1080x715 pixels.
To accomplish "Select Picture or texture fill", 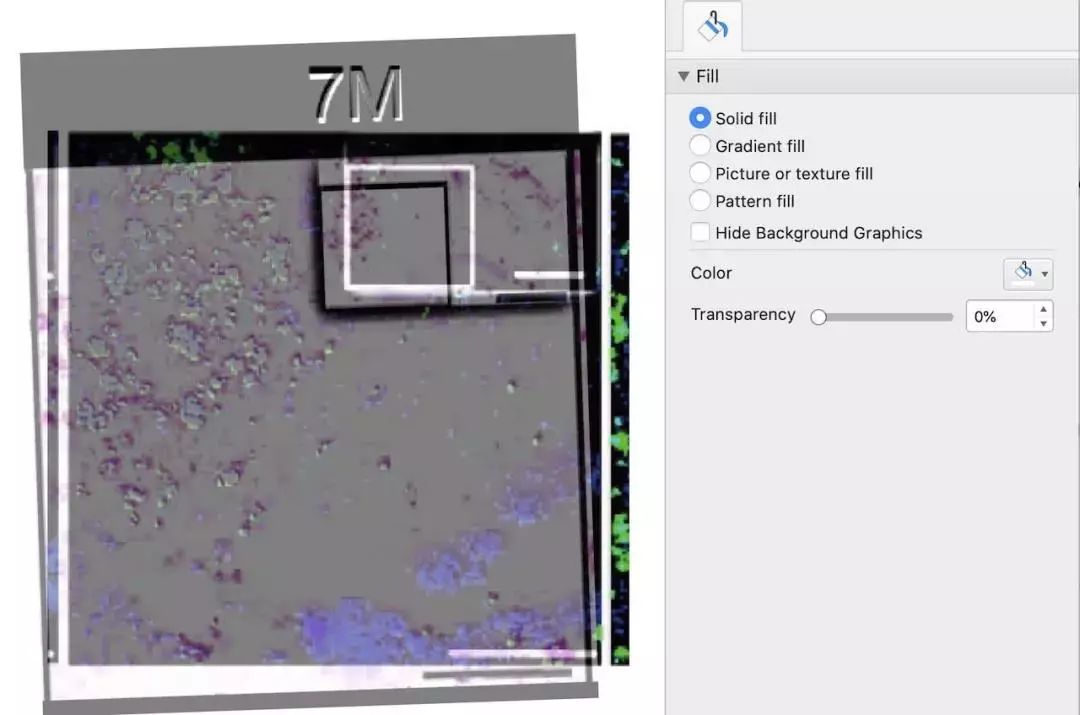I will [700, 174].
